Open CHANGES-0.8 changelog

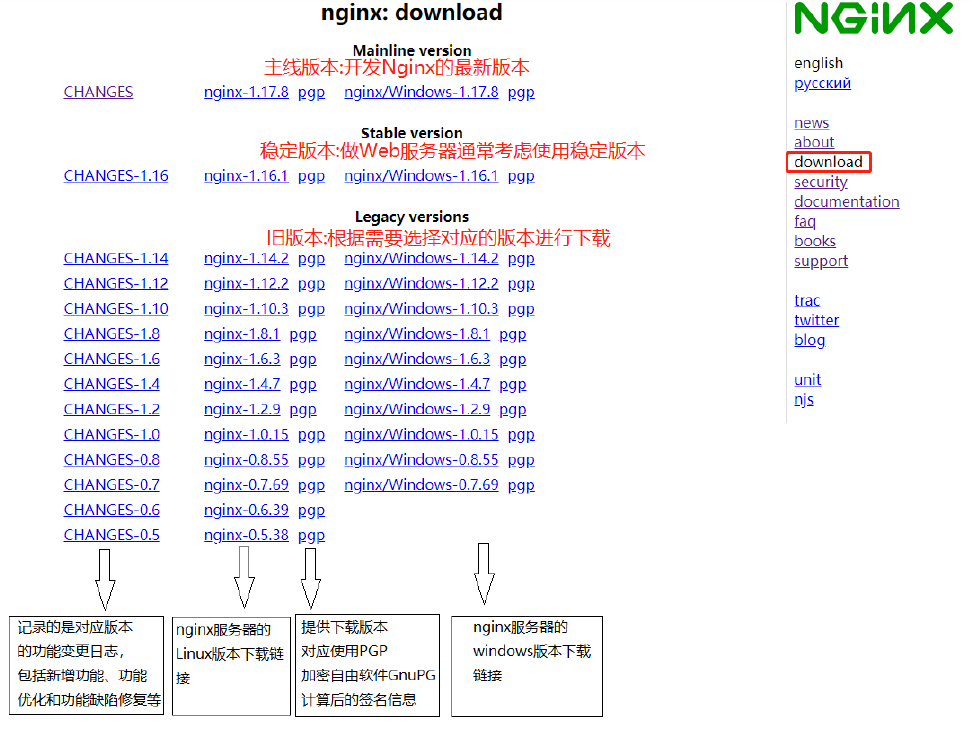pyautogui.click(x=112, y=459)
